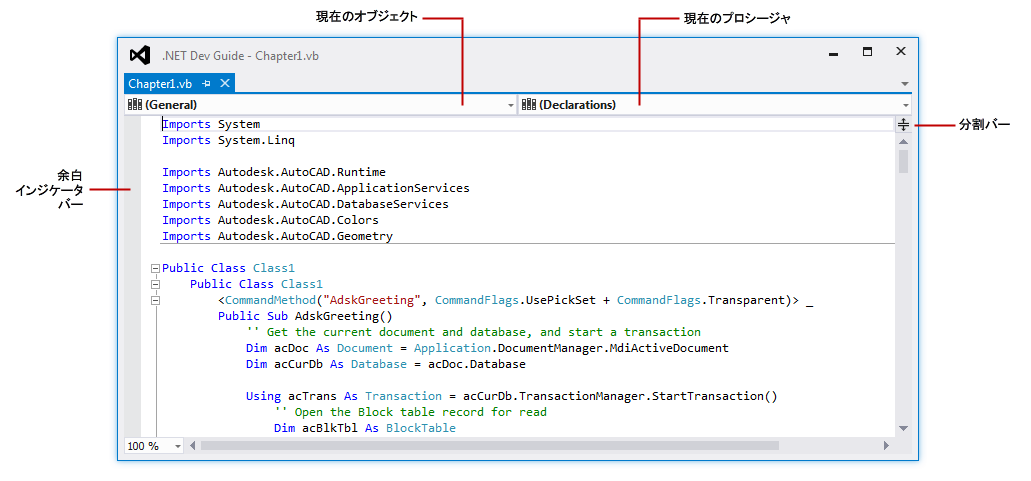Click the vertical scrollbar up arrow

(x=903, y=141)
